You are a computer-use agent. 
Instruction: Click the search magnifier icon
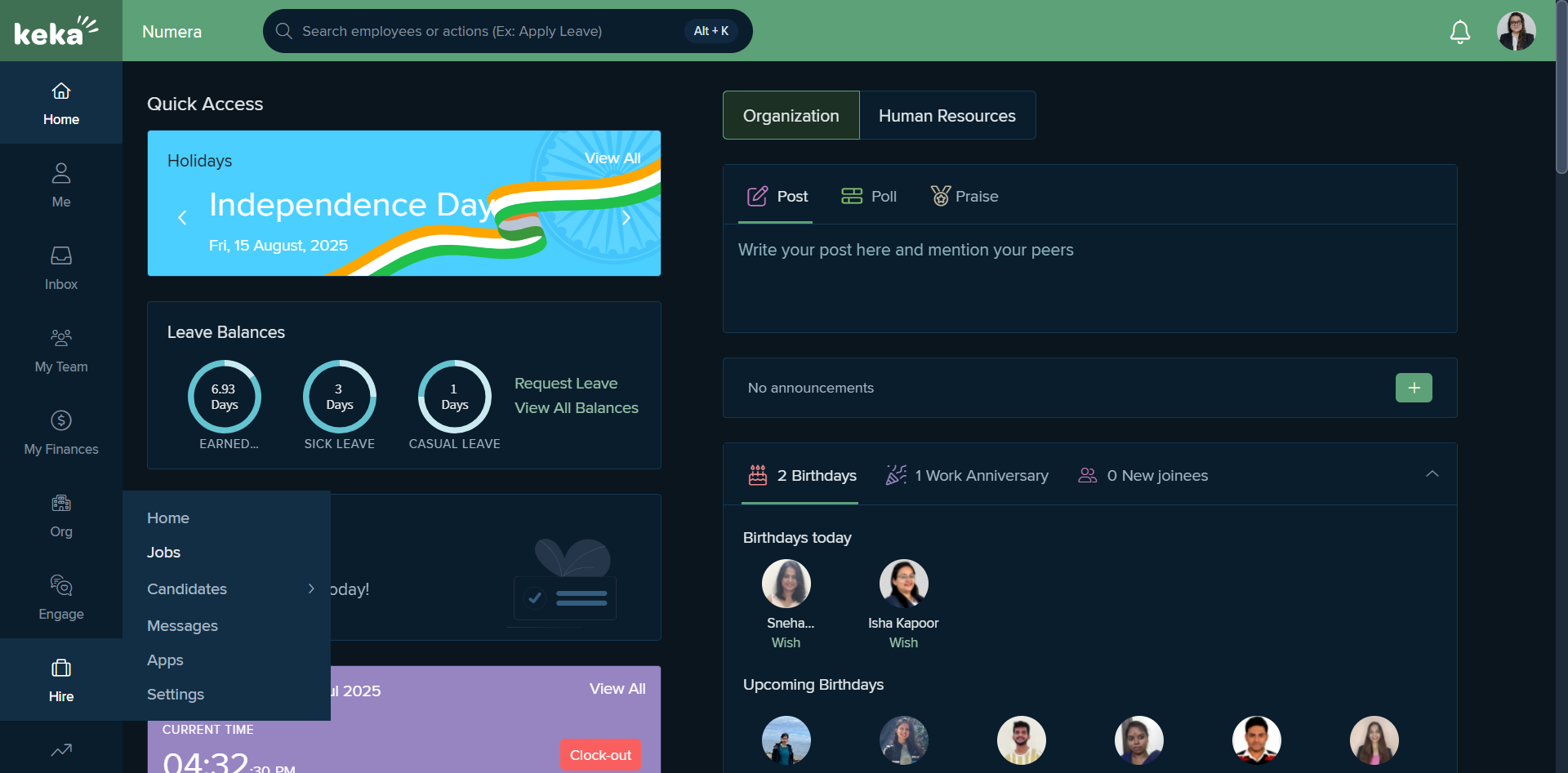[x=284, y=31]
